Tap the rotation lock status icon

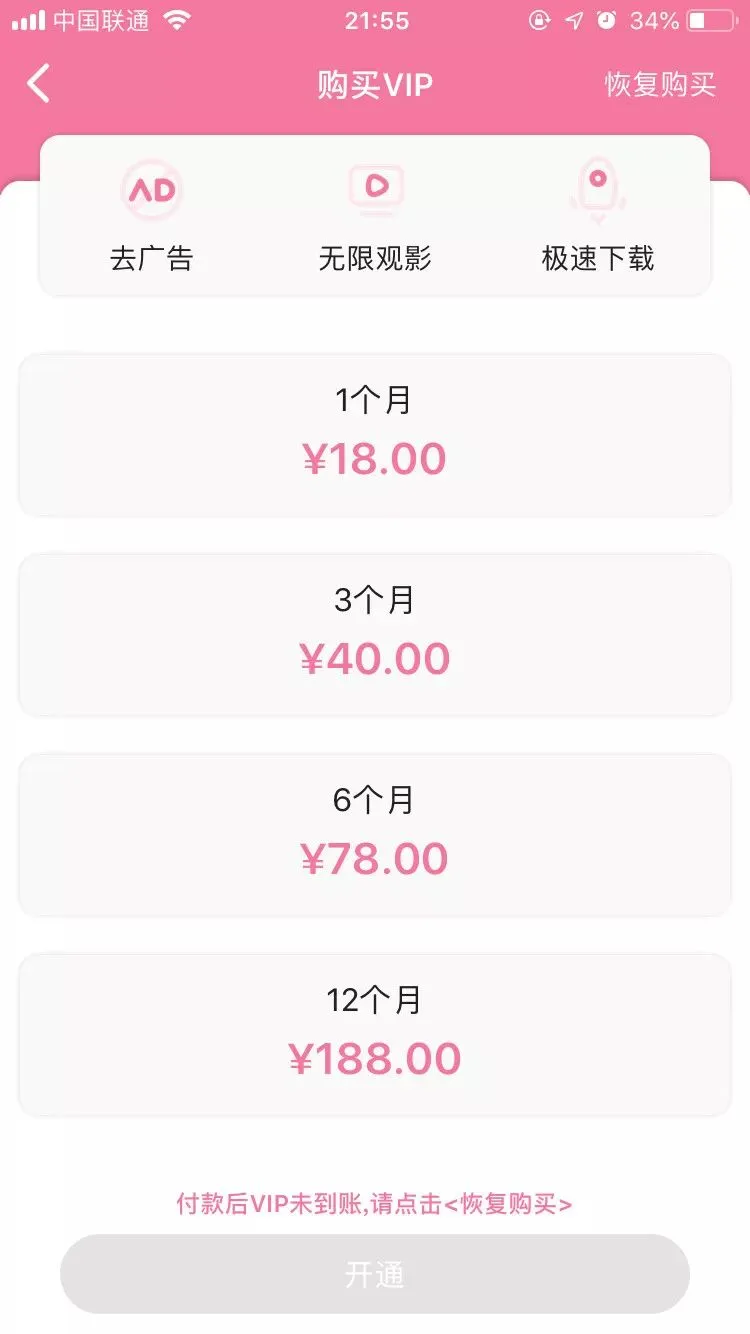(540, 21)
